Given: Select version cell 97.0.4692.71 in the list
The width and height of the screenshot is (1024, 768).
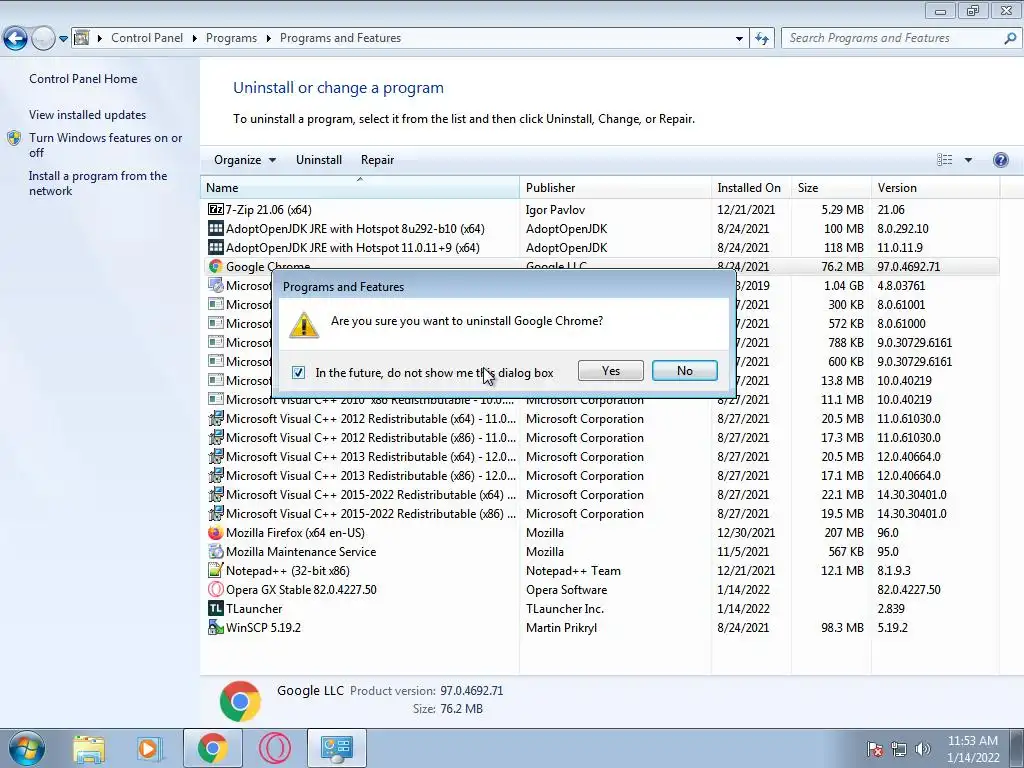Looking at the screenshot, I should coord(908,266).
